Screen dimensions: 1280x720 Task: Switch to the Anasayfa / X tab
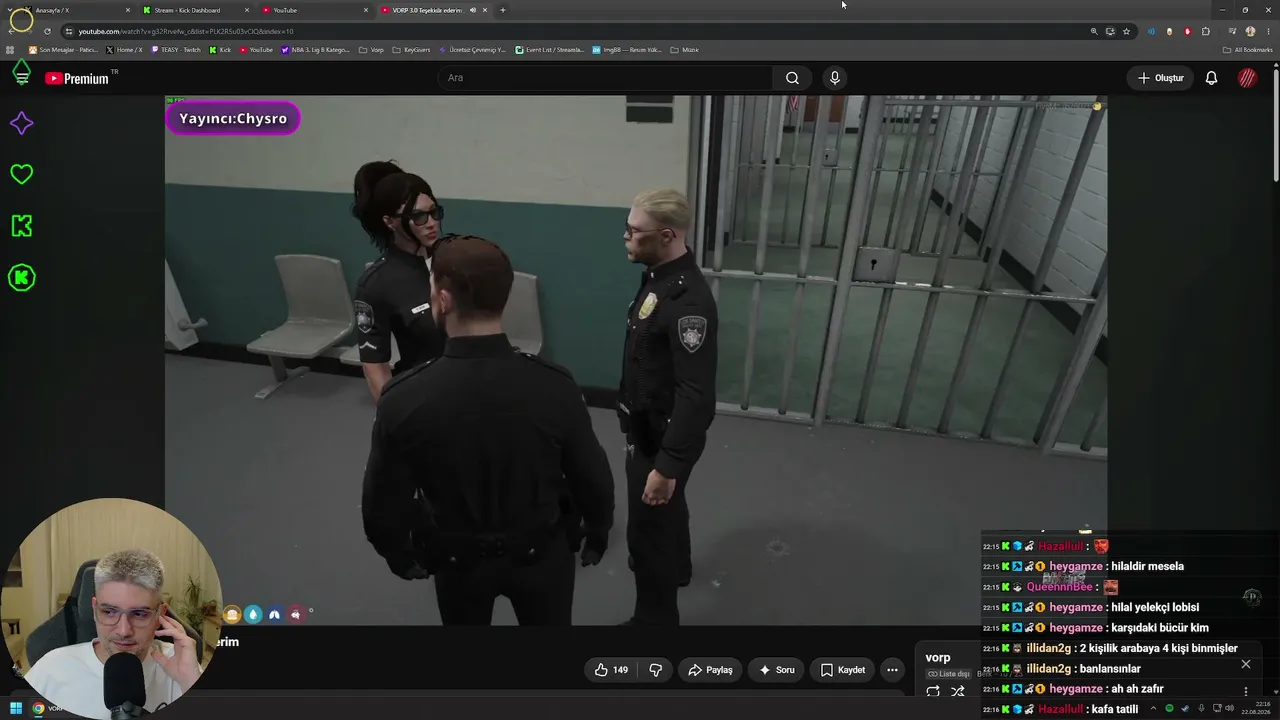pos(77,10)
